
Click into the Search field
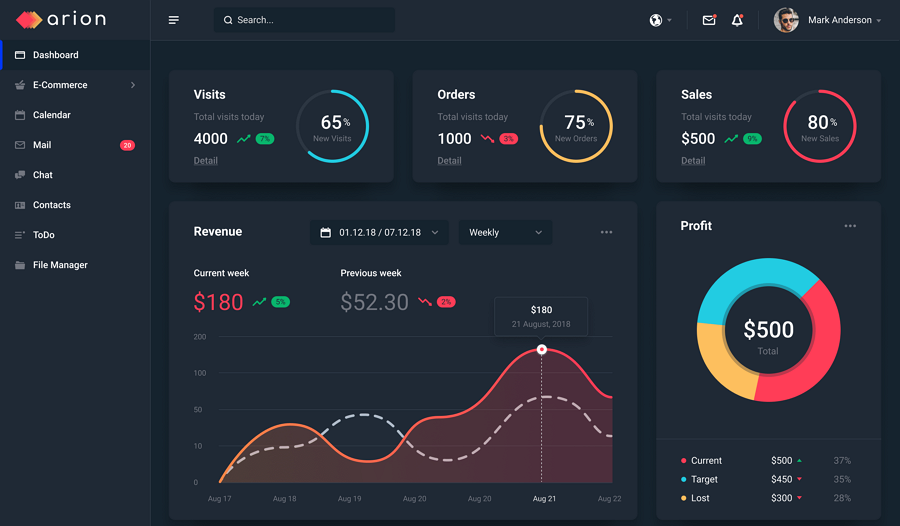[304, 20]
